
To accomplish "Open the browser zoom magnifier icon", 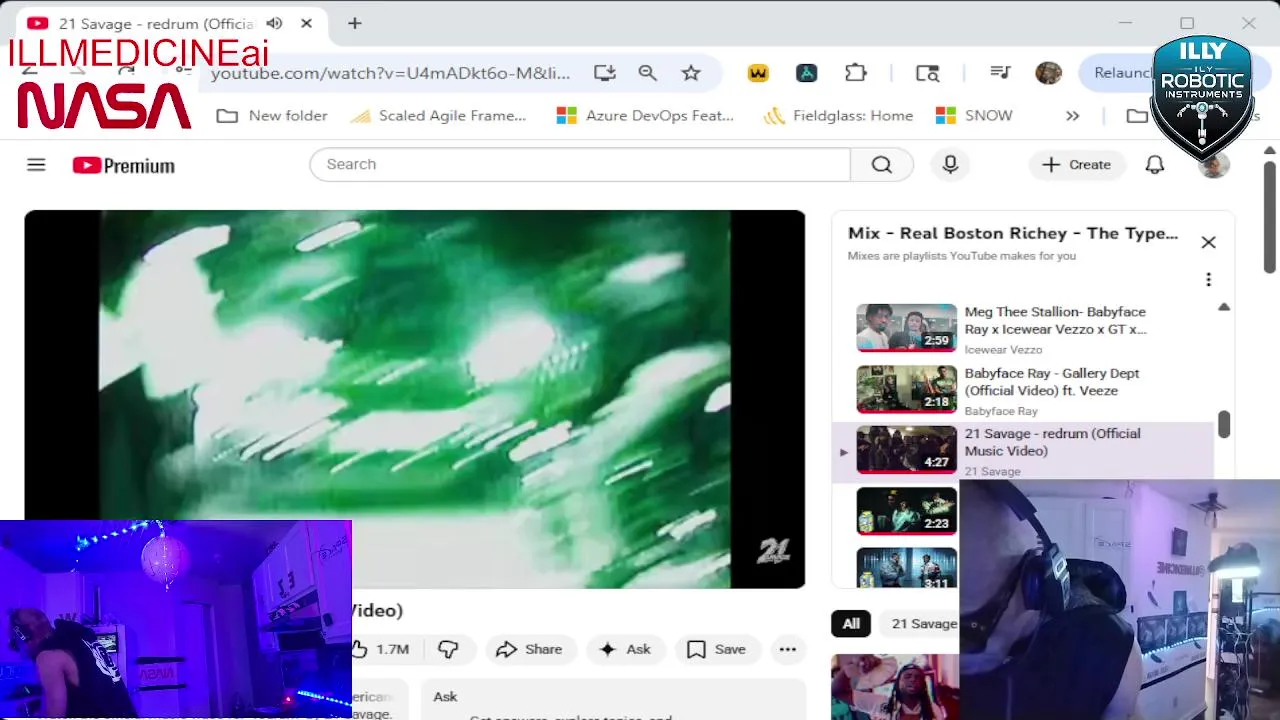I will click(648, 73).
